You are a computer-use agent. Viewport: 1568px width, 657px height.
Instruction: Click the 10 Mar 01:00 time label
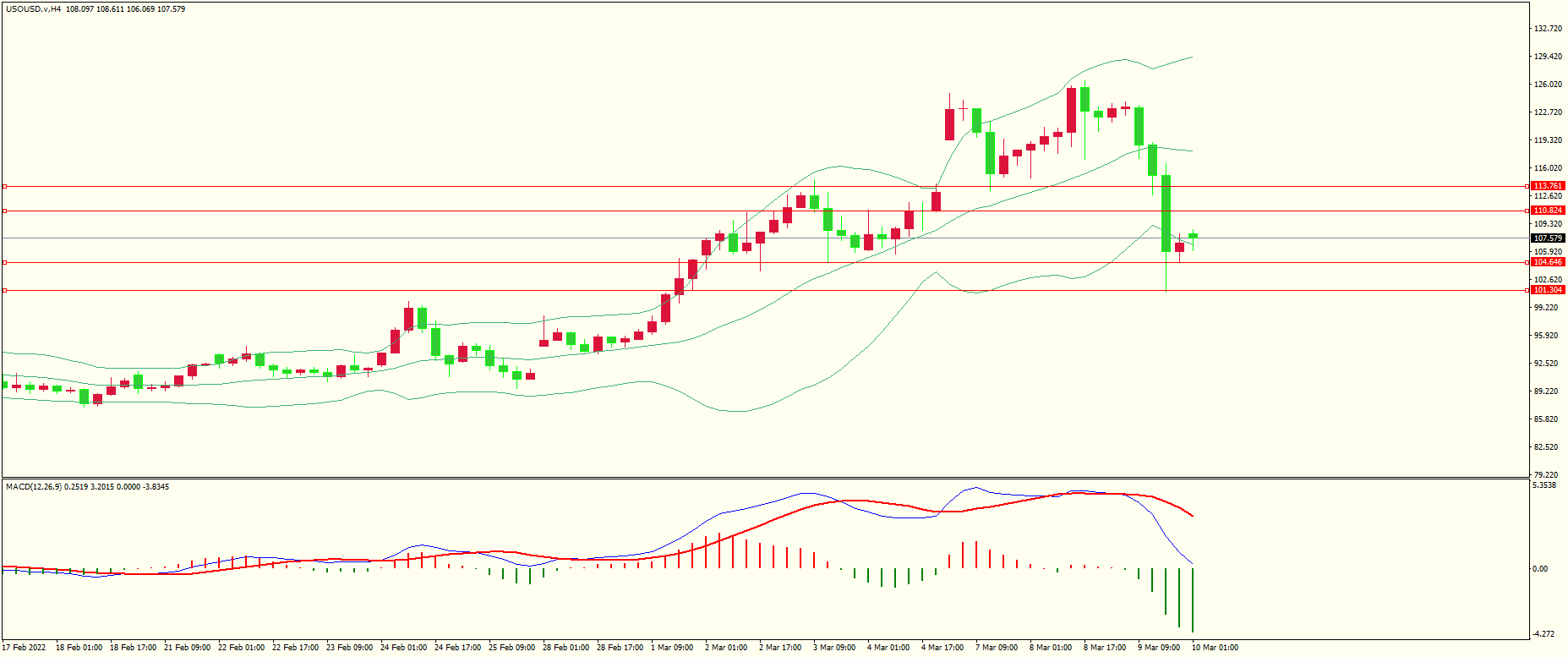1214,648
